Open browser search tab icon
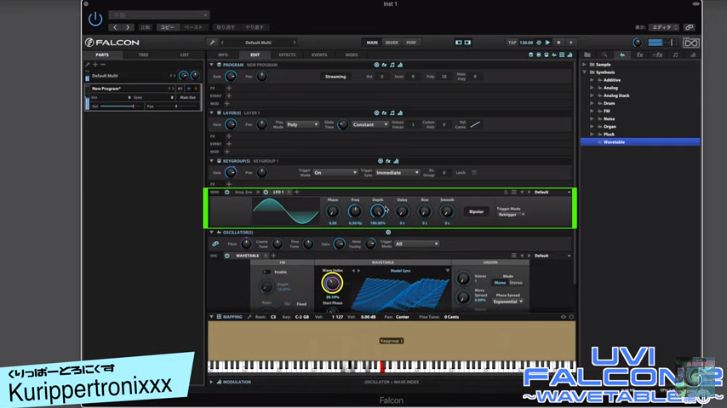Screen dimensions: 727x408 coord(604,55)
